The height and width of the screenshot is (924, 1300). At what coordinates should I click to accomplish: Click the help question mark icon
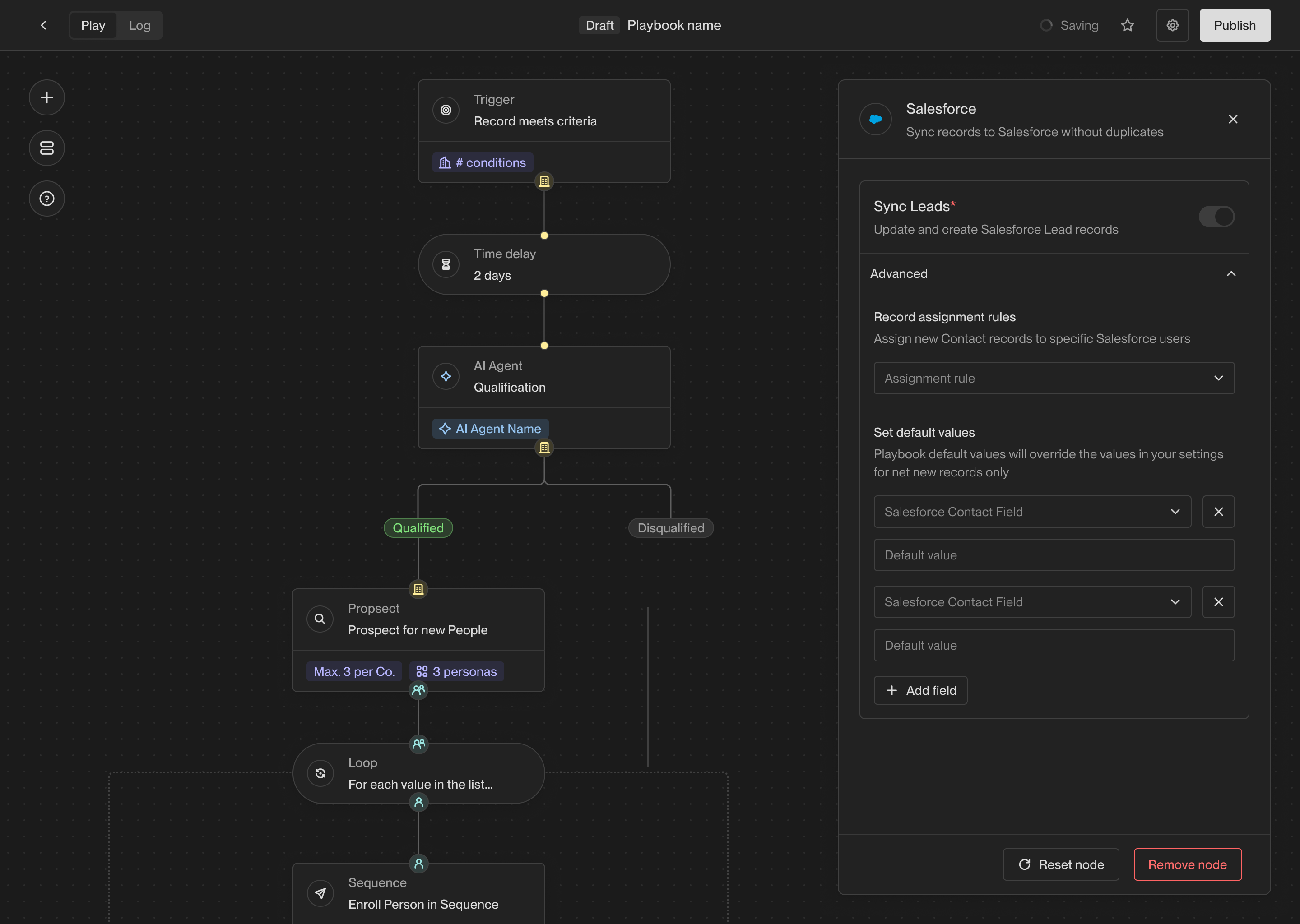(x=46, y=199)
